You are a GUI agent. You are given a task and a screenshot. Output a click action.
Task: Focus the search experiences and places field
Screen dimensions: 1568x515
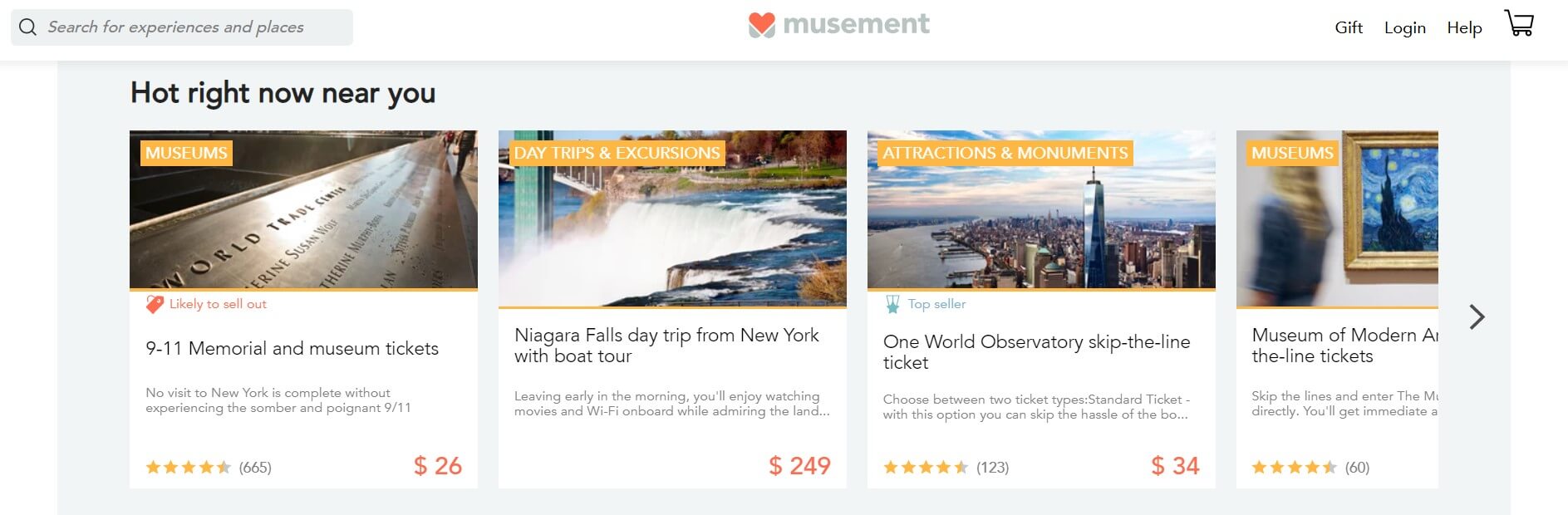191,27
